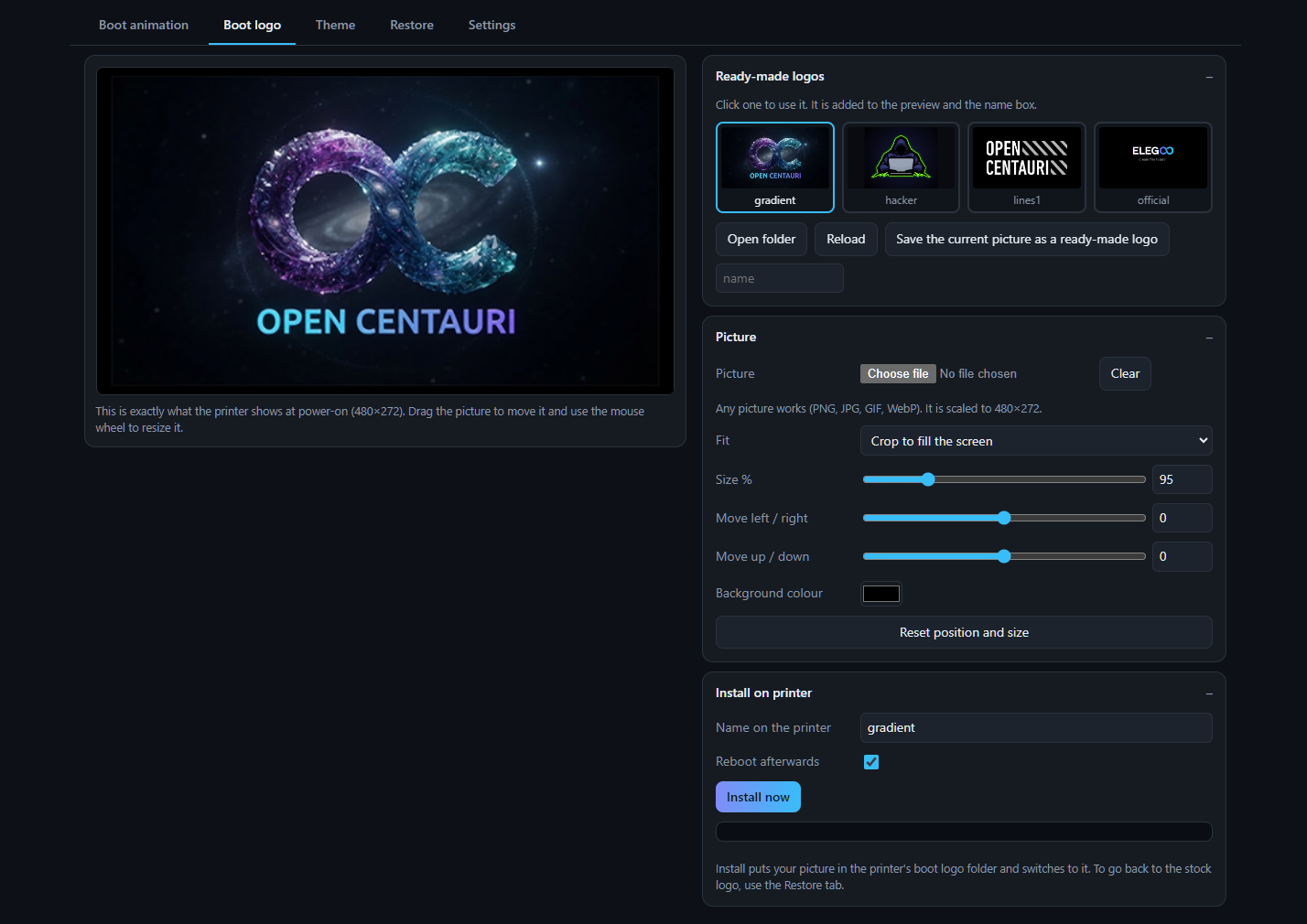The image size is (1307, 924).
Task: Click Choose file to upload picture
Action: point(898,373)
